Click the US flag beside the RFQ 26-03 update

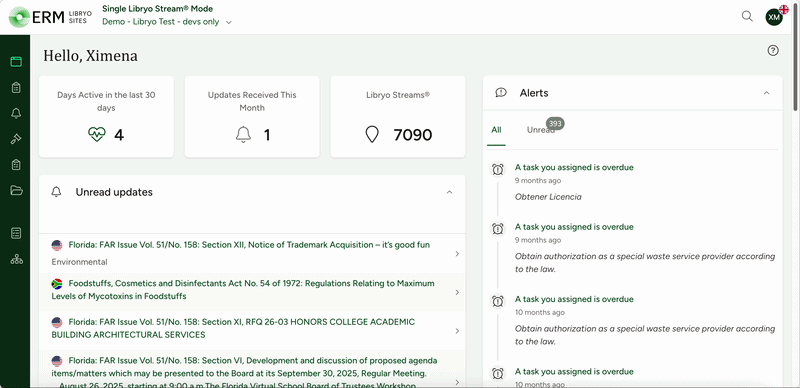[57, 322]
